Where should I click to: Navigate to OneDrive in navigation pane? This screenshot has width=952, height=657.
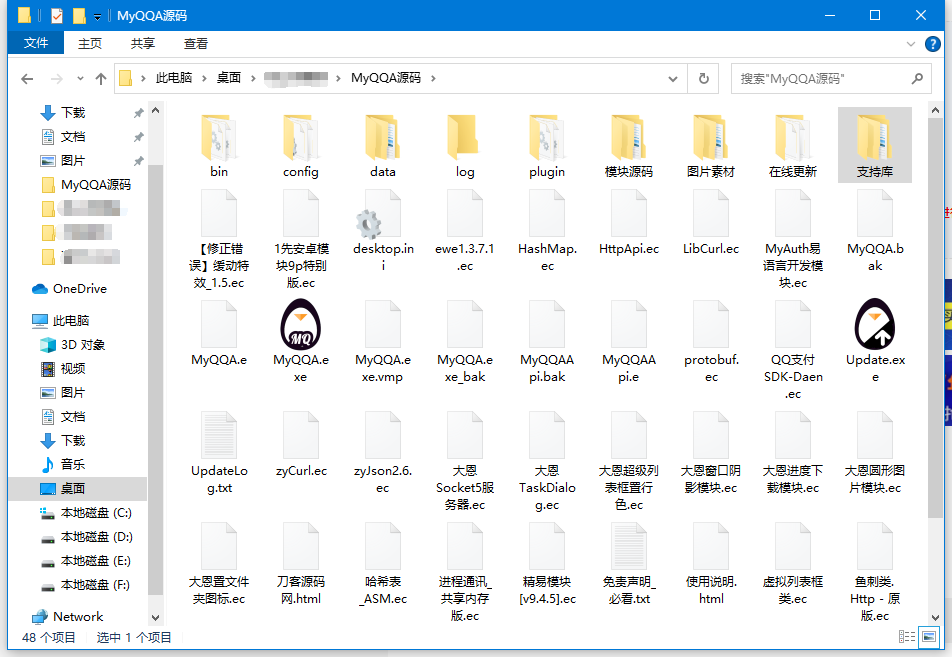[79, 289]
